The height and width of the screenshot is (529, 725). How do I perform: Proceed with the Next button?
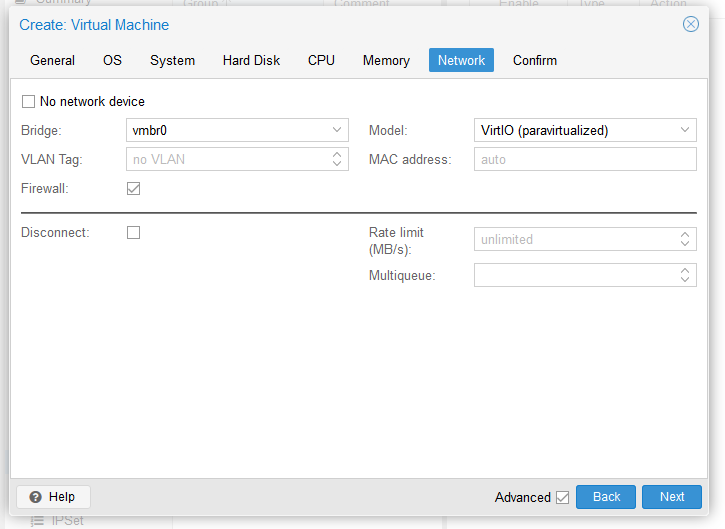[x=671, y=497]
